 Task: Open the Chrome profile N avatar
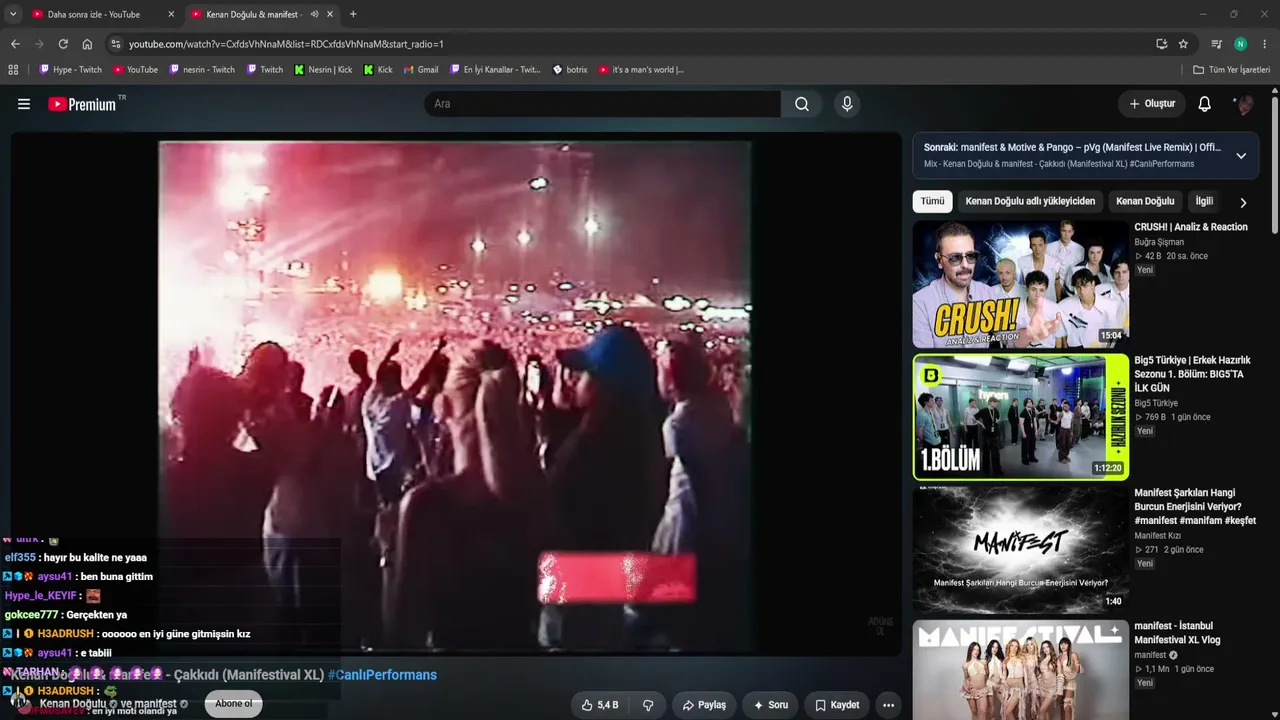point(1241,44)
